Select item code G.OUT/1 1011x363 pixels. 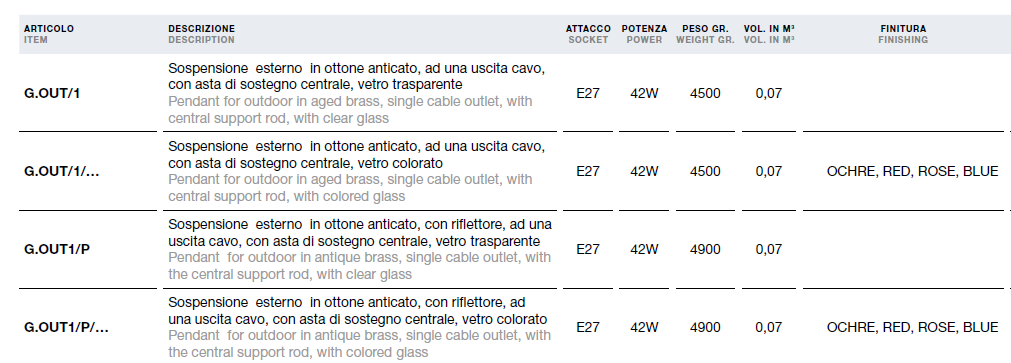52,93
